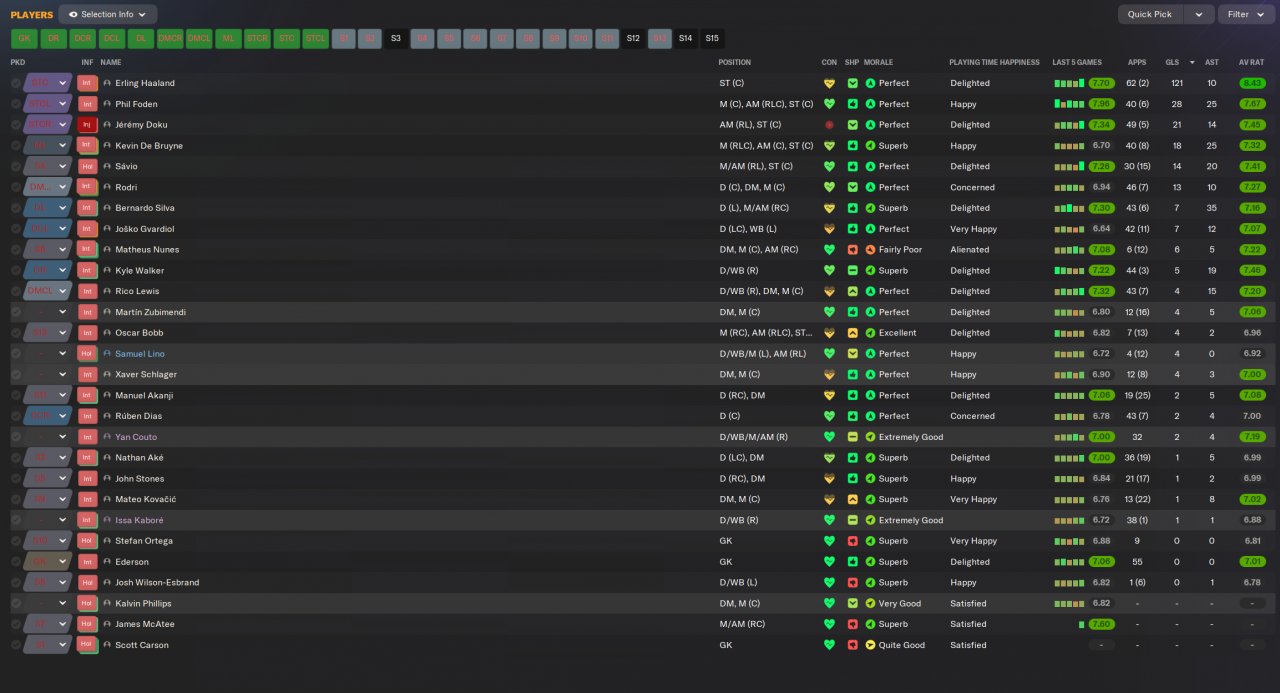The width and height of the screenshot is (1280, 693).
Task: Click Phil Foden's last 5 games form bars
Action: [1069, 104]
